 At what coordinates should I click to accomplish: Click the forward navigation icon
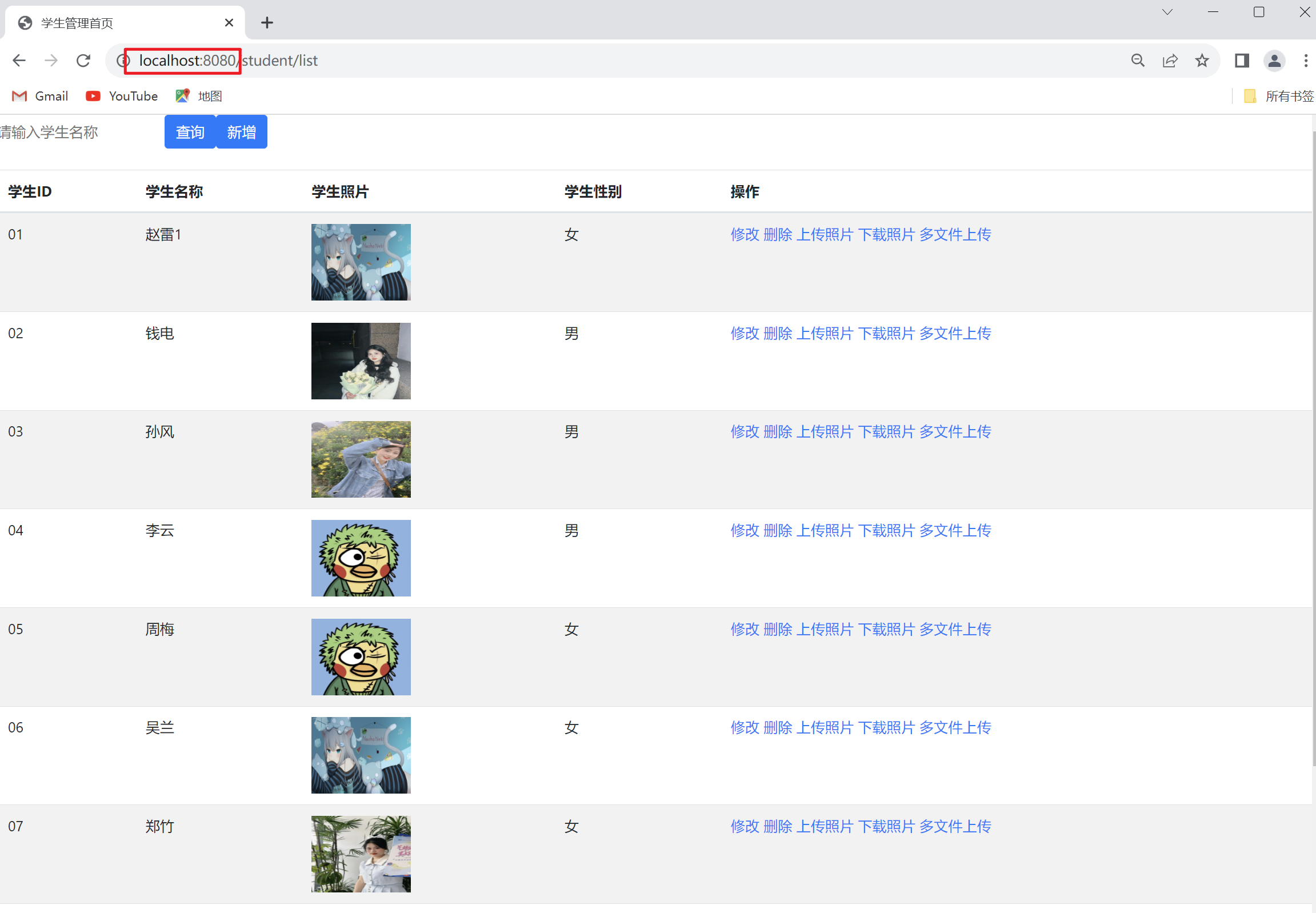point(51,60)
